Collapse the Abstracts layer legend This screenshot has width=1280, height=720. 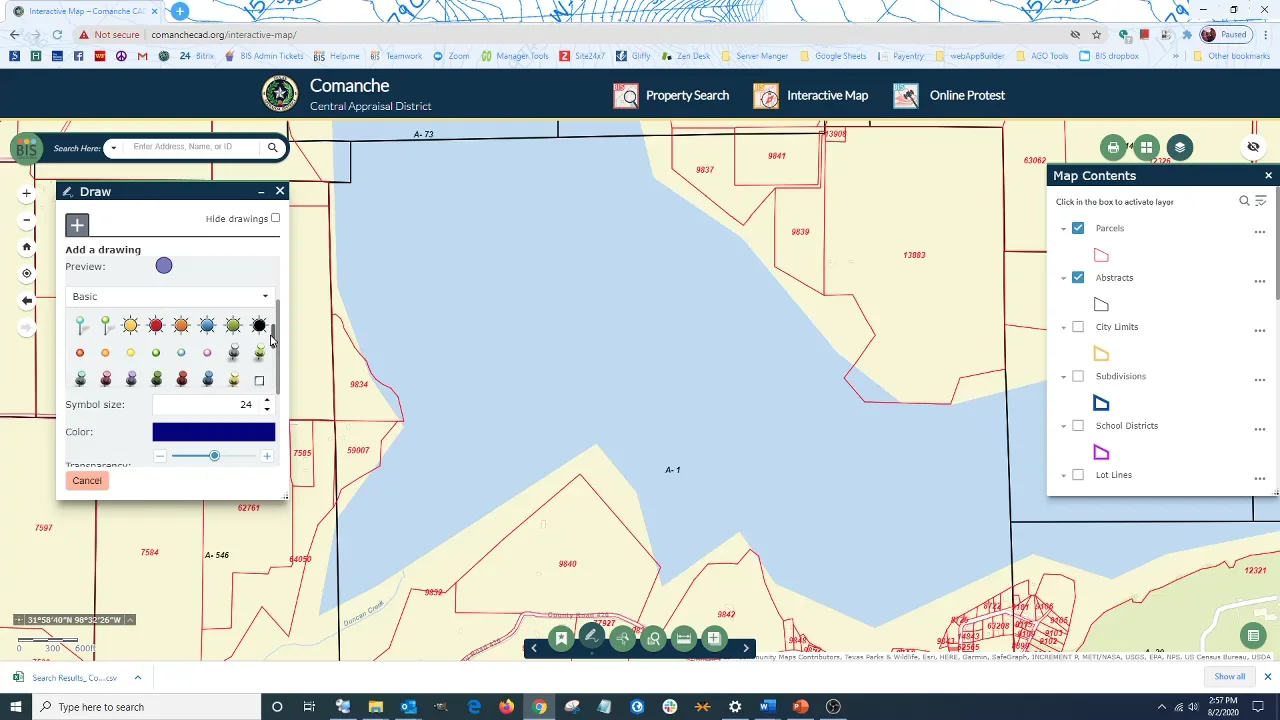tap(1063, 278)
